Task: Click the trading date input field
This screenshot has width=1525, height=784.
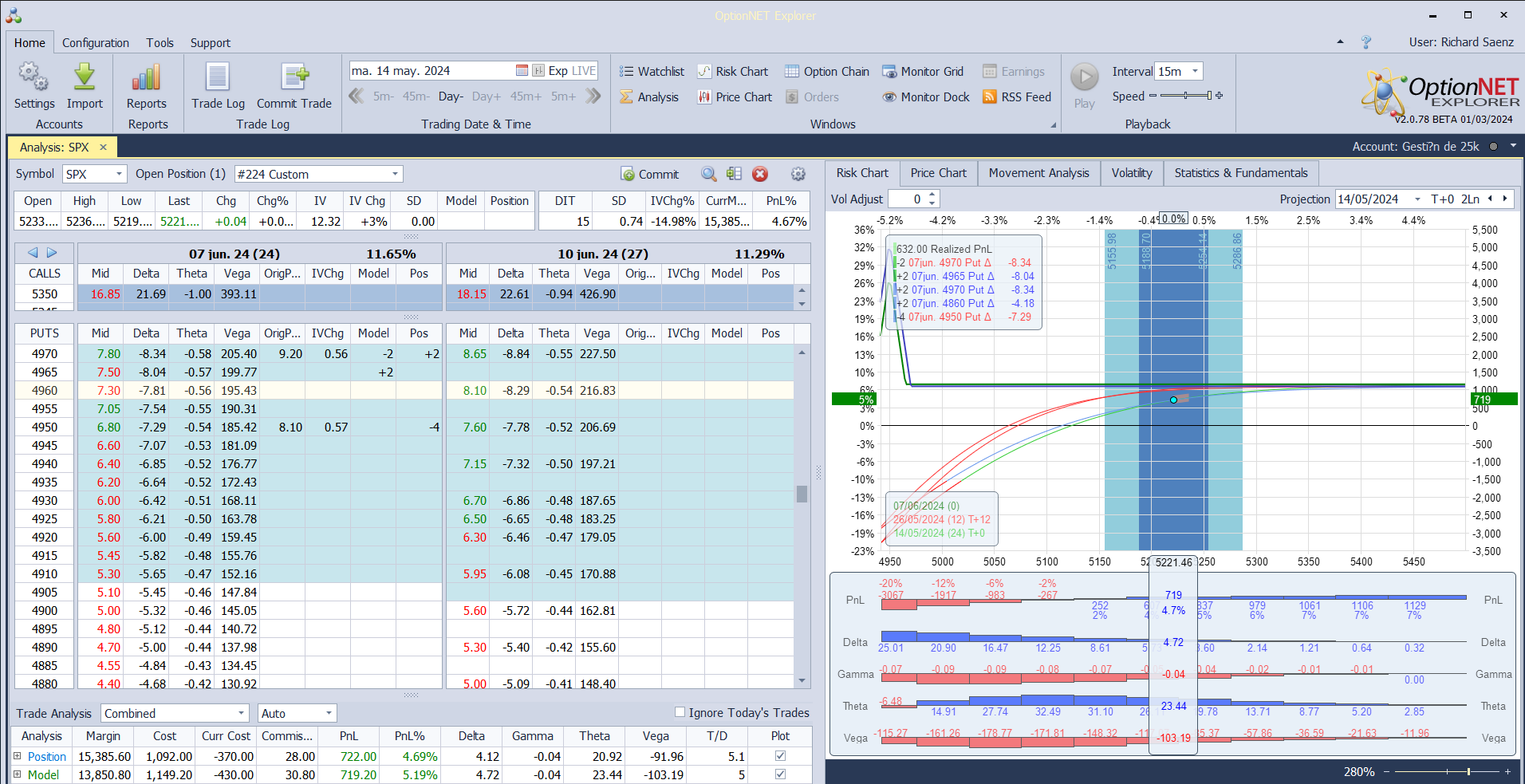Action: click(x=431, y=70)
